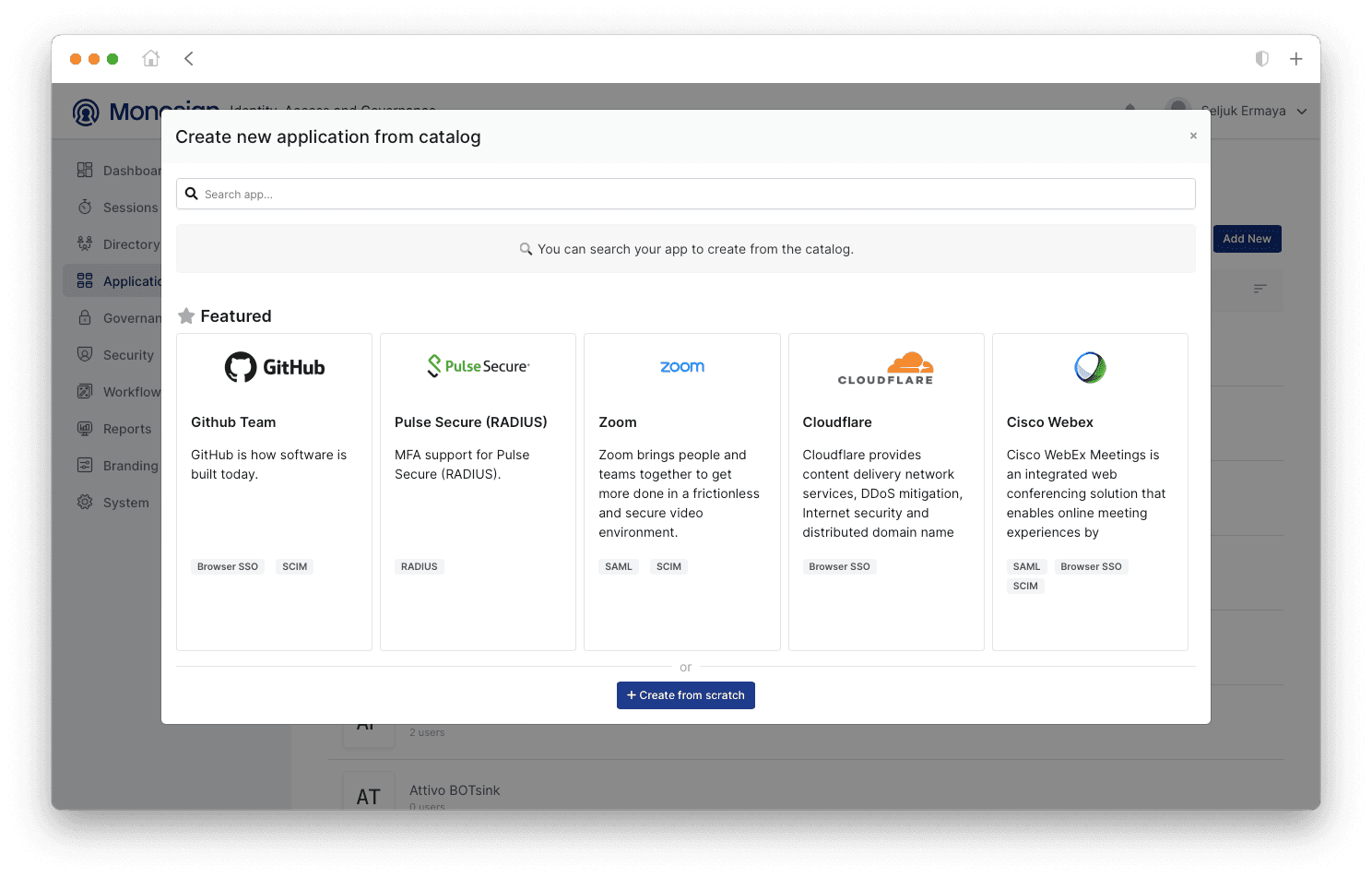1372x878 pixels.
Task: Select the Pulse Secure (RADIUS) title
Action: tap(471, 422)
